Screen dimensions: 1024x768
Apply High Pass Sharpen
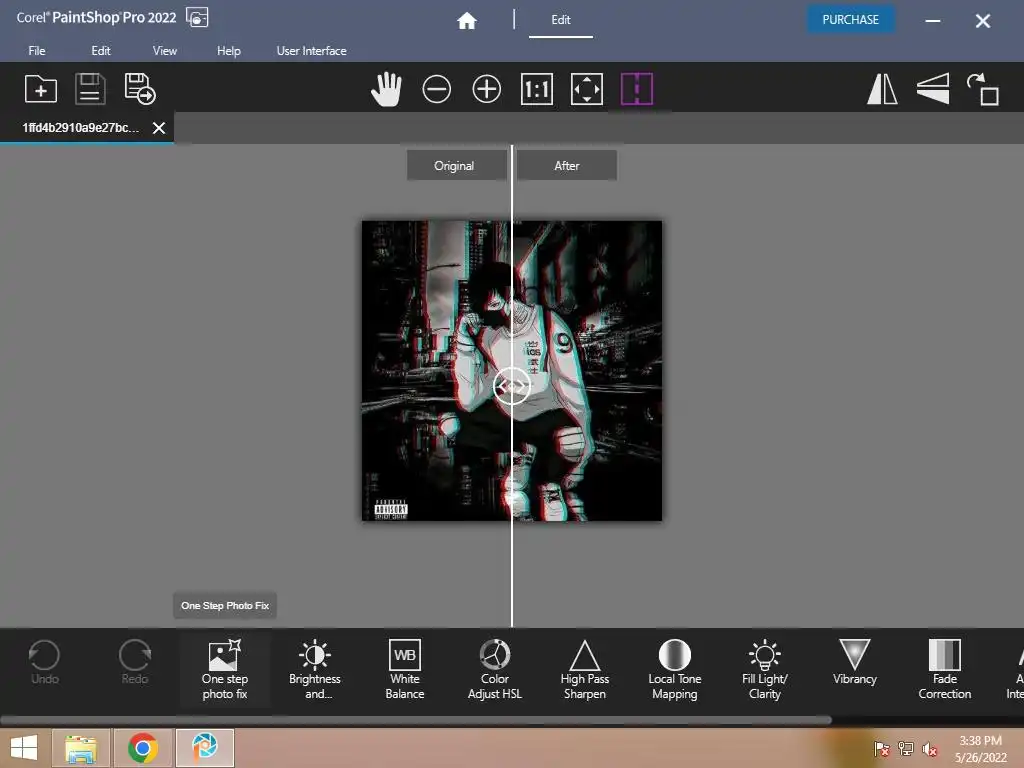pos(584,669)
